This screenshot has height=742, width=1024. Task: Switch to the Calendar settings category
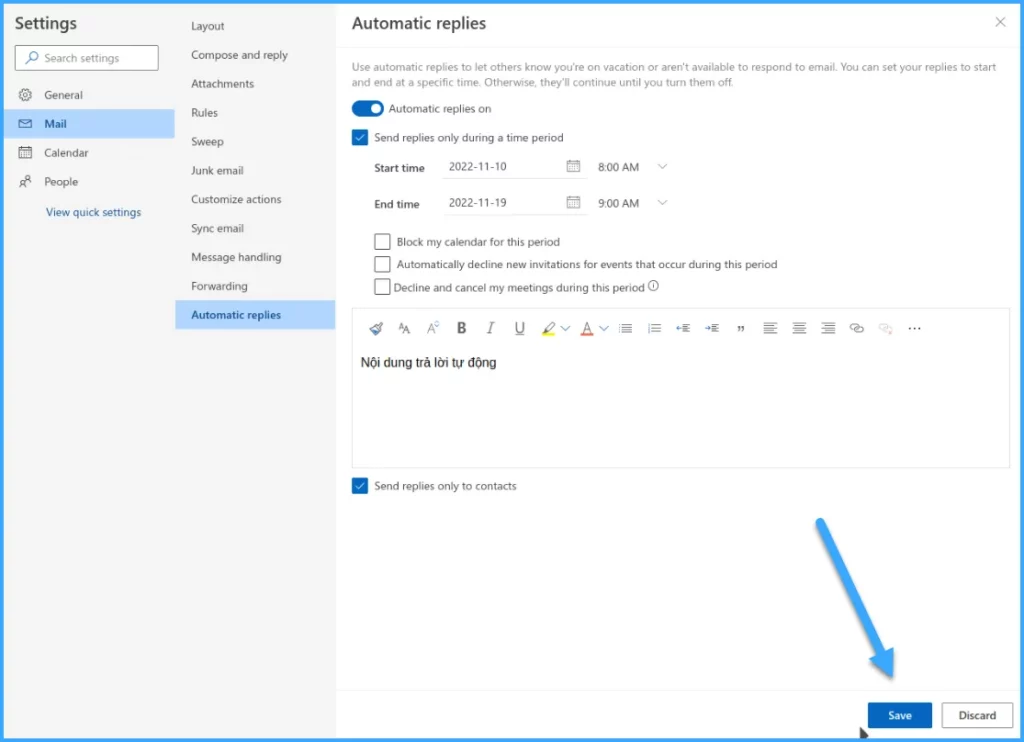point(66,153)
